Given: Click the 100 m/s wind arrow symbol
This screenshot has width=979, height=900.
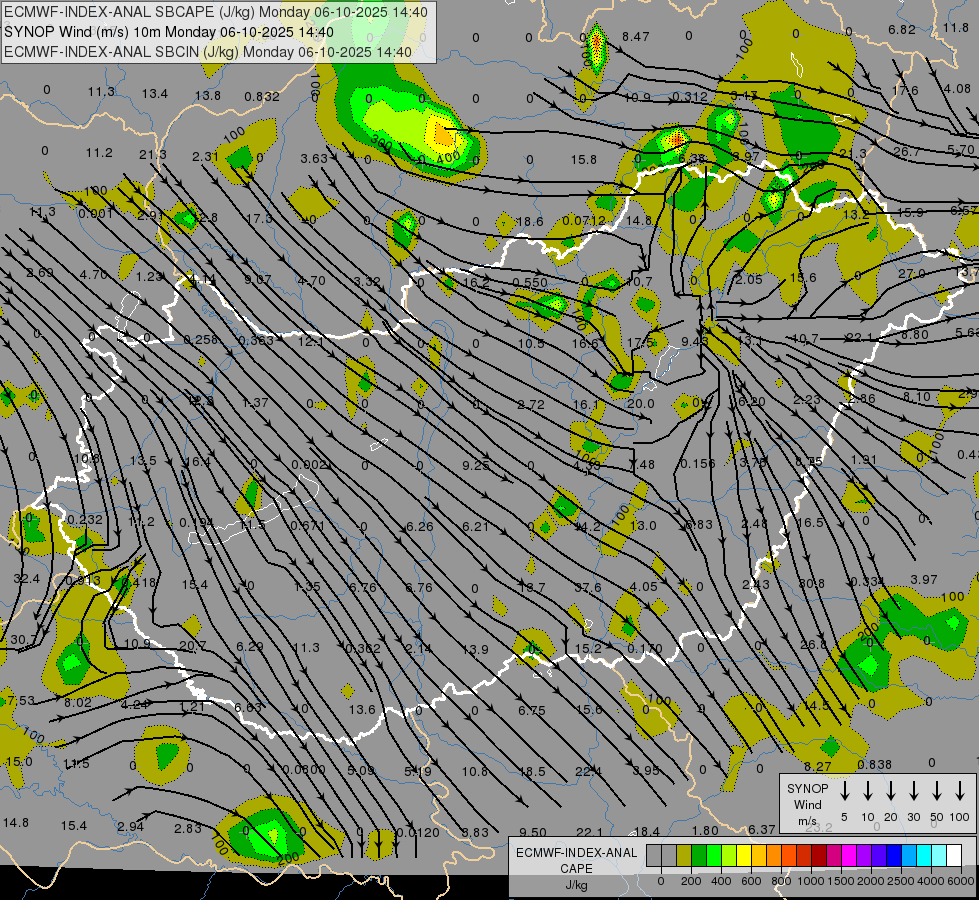Looking at the screenshot, I should tap(960, 791).
